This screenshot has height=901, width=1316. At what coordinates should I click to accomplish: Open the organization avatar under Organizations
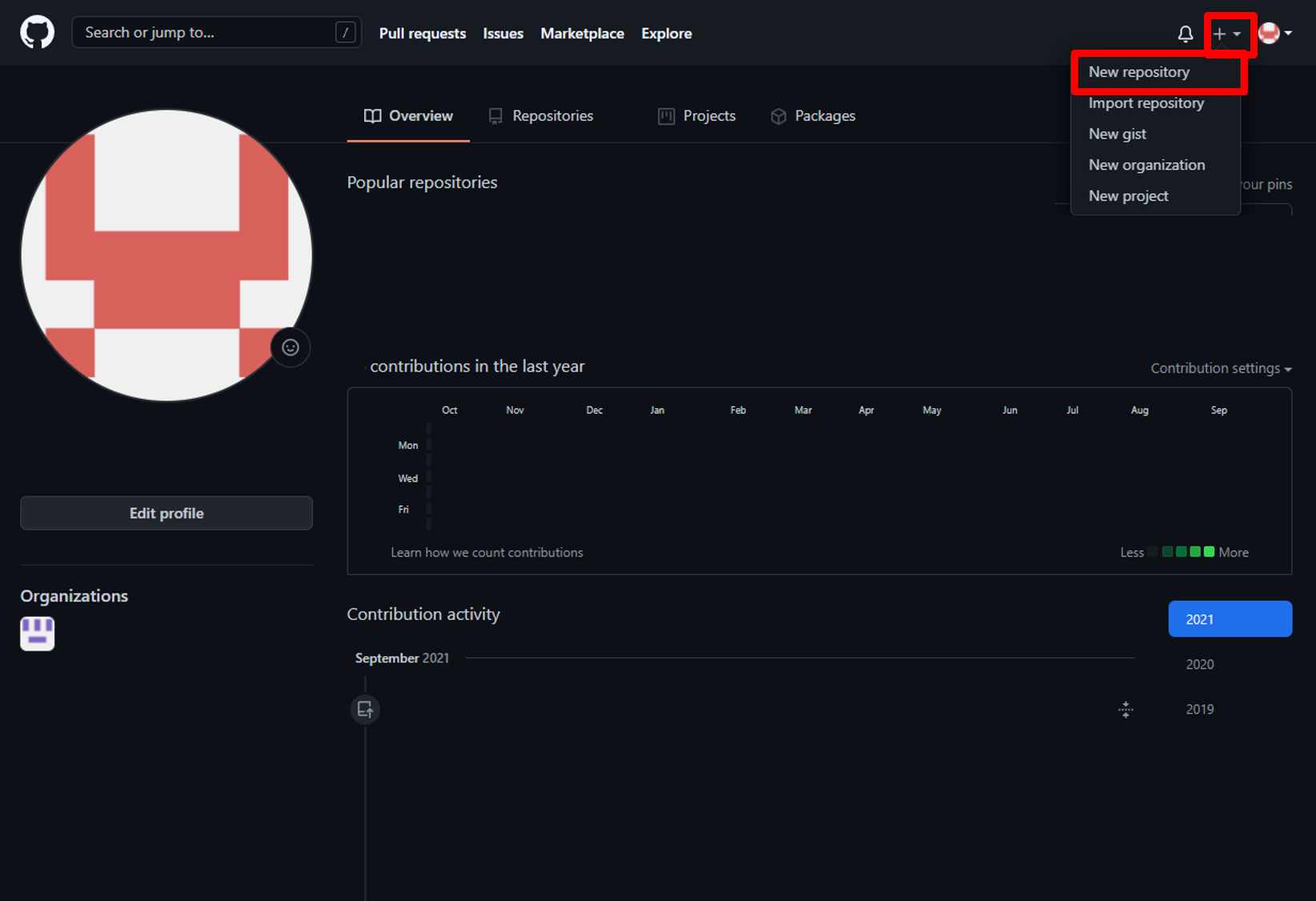[38, 634]
